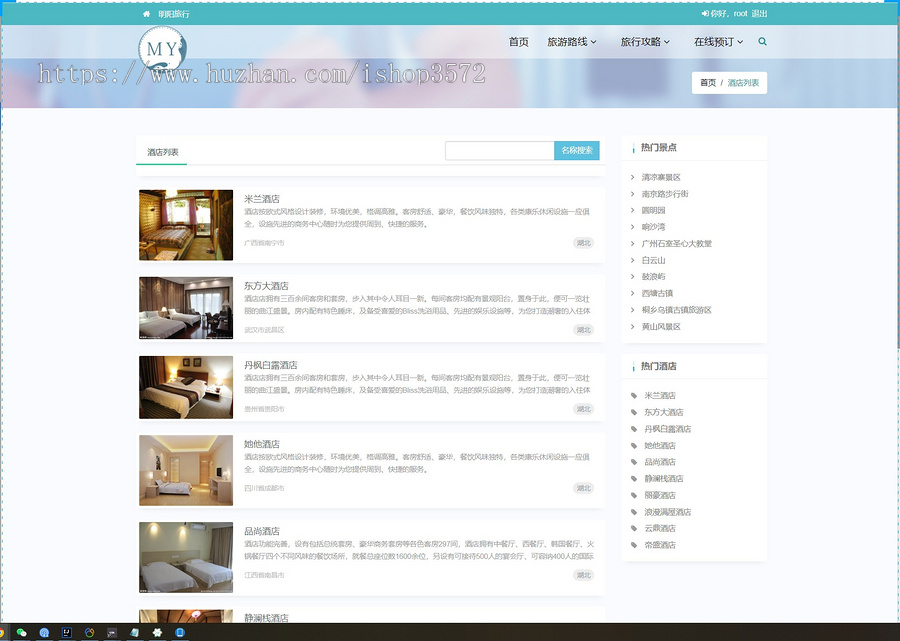Click the magnifier search icon in navbar
This screenshot has height=641, width=900.
tap(762, 41)
